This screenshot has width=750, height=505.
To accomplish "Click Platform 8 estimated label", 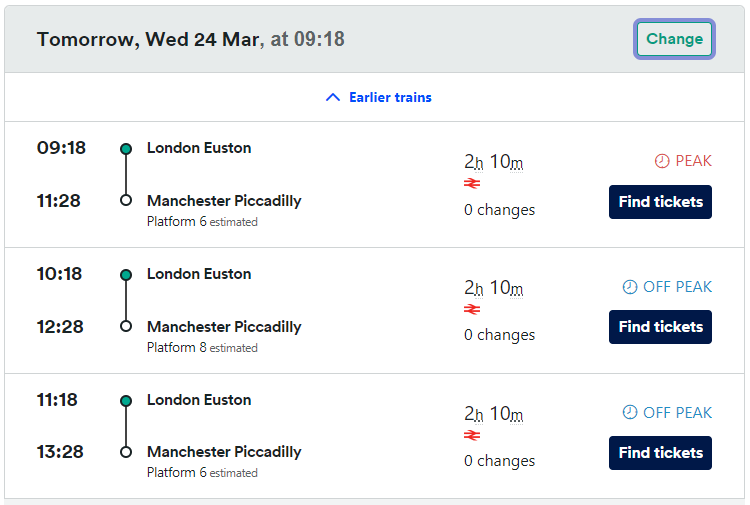I will (202, 348).
